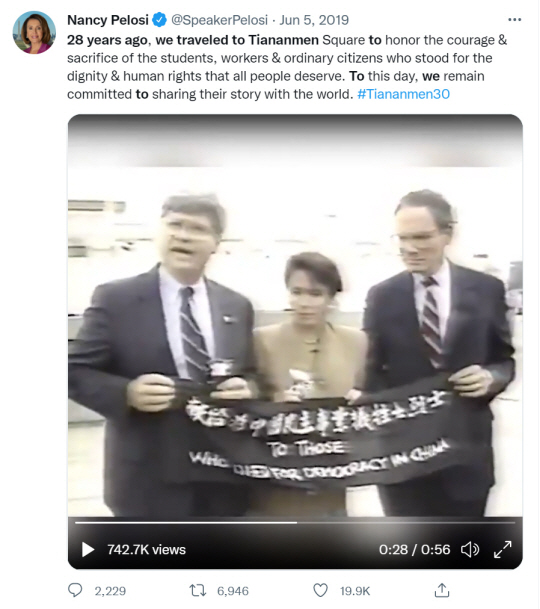540x609 pixels.
Task: Play the video with the play button
Action: coord(88,550)
